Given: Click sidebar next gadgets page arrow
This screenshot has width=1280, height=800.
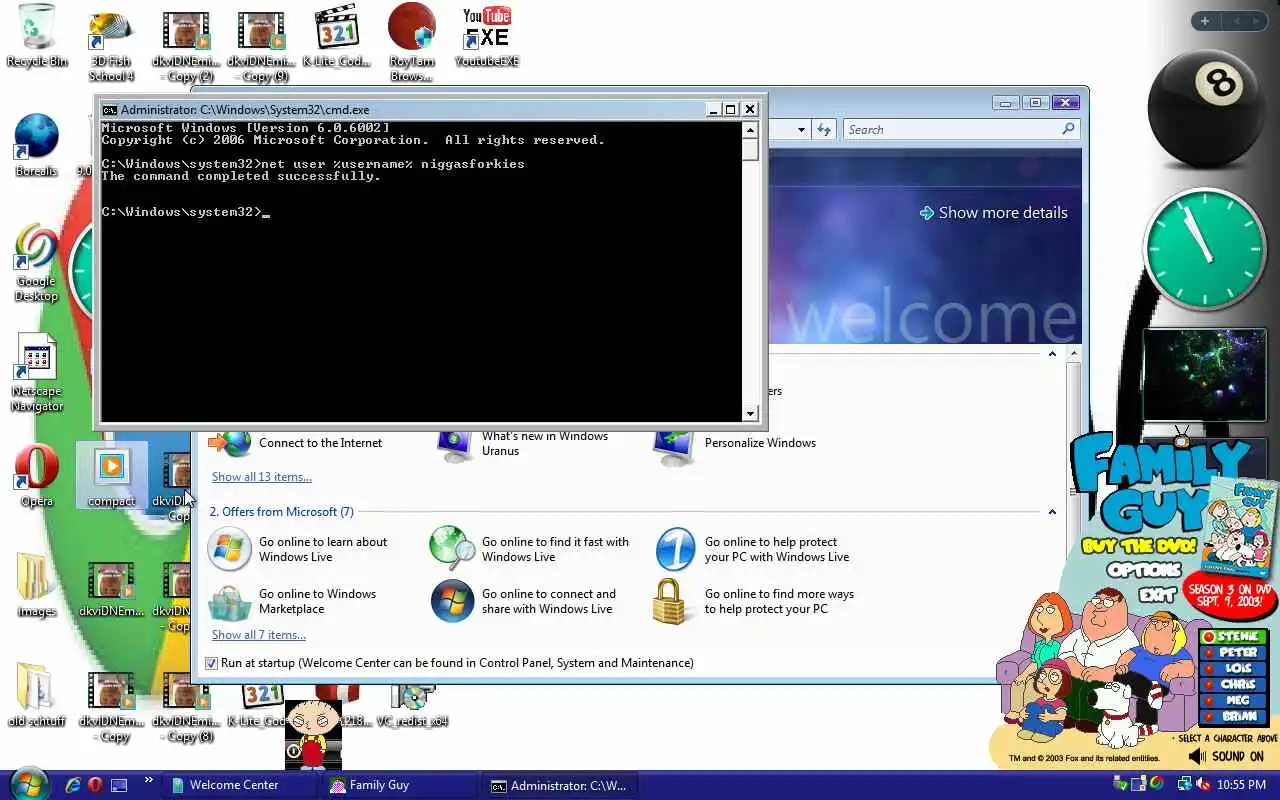Looking at the screenshot, I should pyautogui.click(x=1257, y=21).
